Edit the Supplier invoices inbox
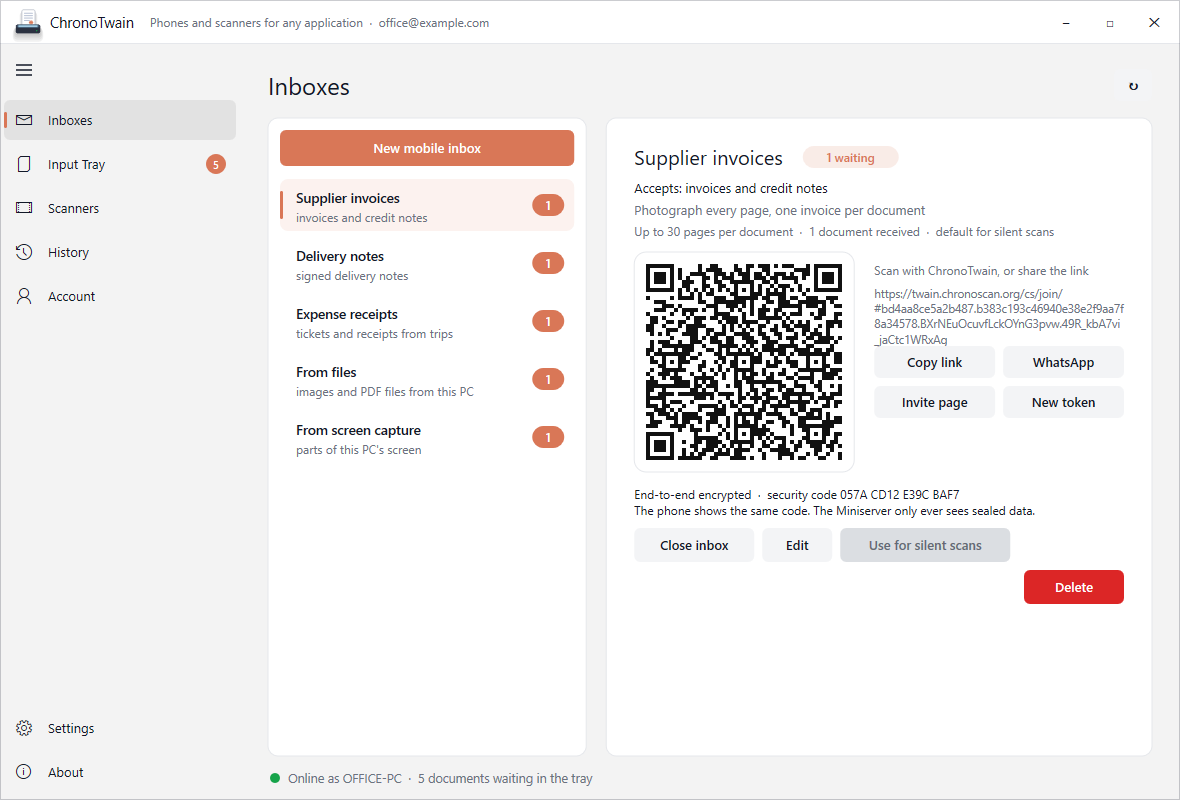The image size is (1180, 800). click(797, 545)
